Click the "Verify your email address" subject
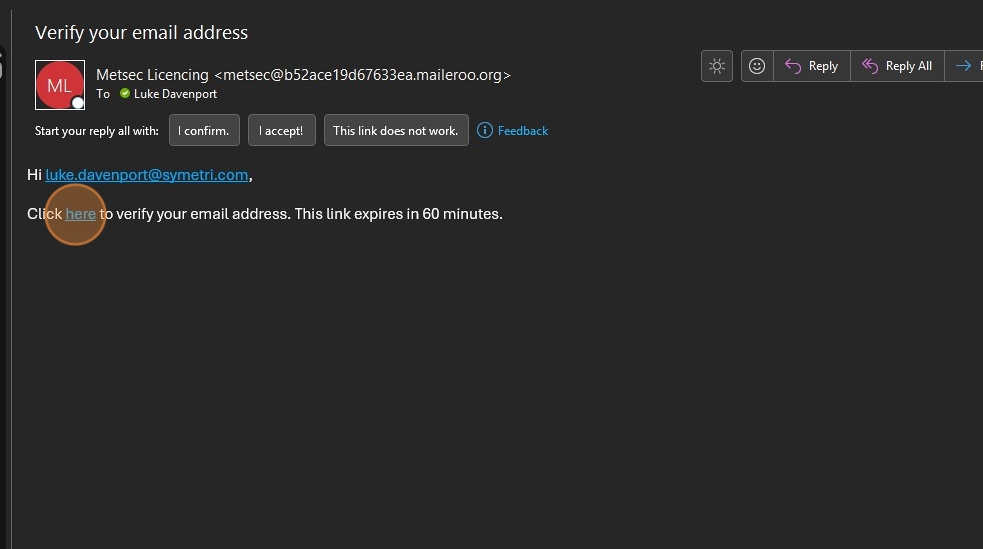 141,32
